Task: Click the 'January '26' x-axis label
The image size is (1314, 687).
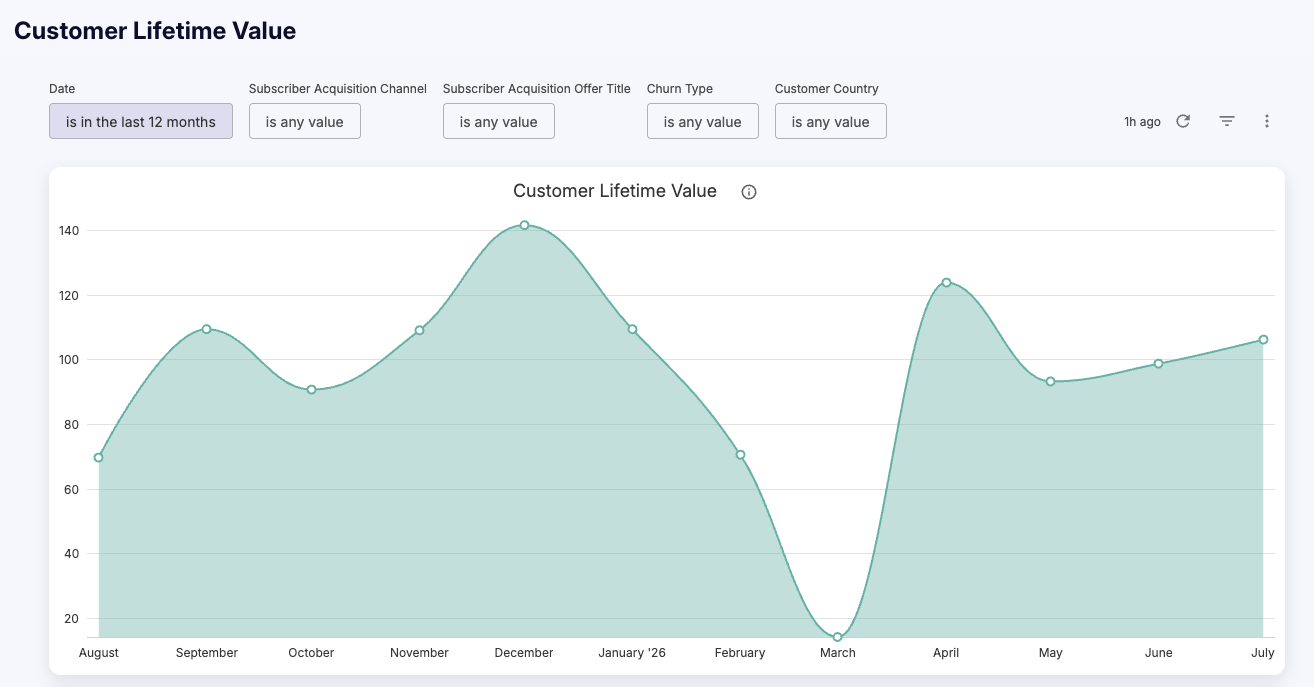Action: [632, 653]
